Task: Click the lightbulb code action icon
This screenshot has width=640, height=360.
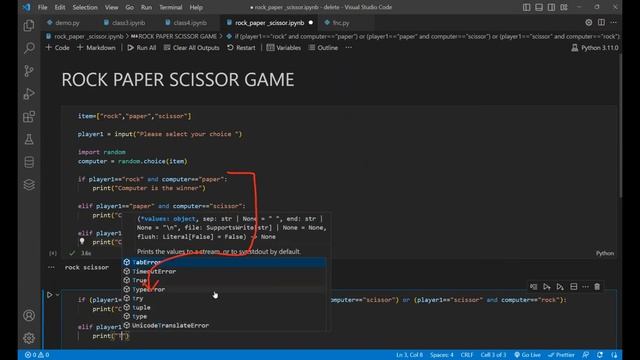Action: [82, 242]
